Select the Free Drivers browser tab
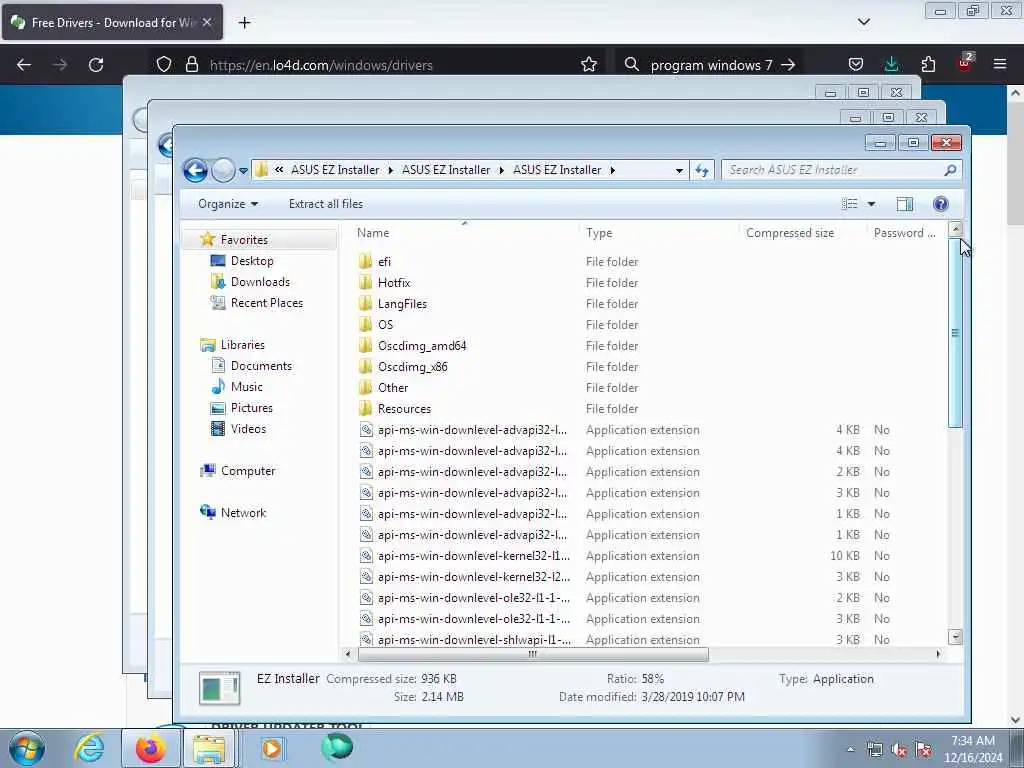1024x768 pixels. tap(112, 22)
